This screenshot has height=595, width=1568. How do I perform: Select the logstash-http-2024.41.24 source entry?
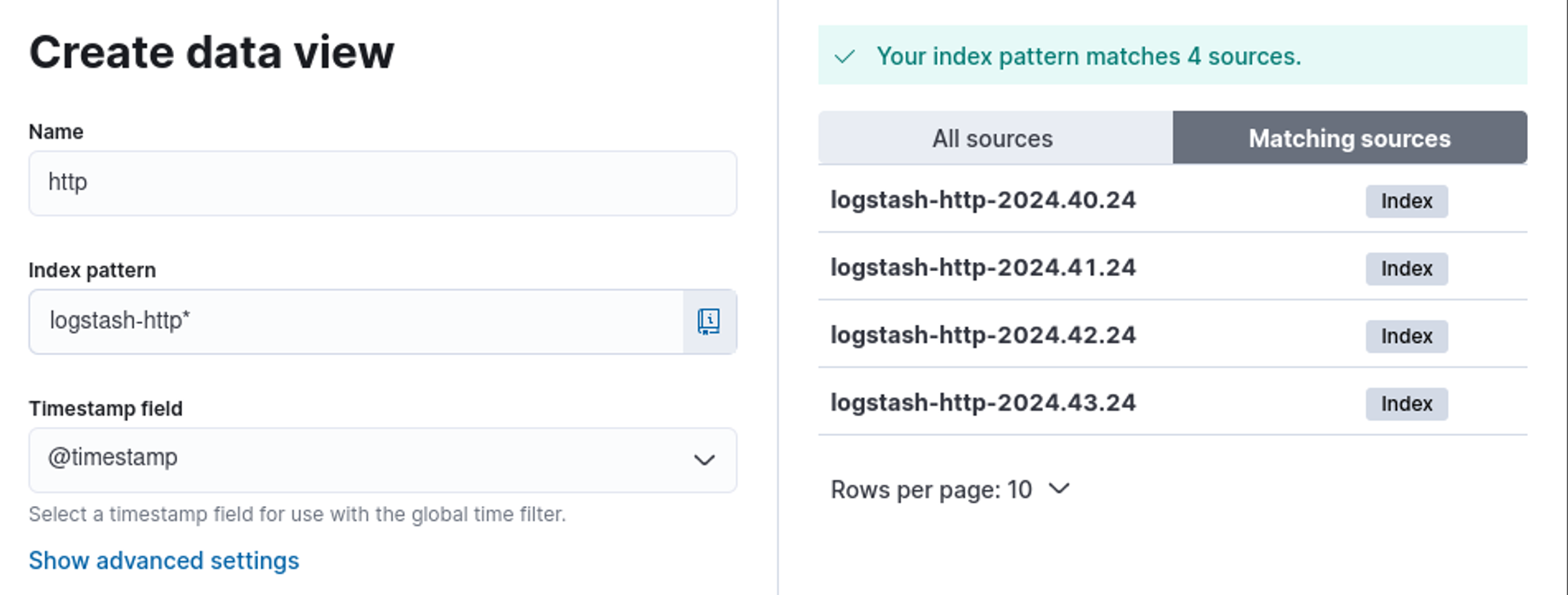982,268
